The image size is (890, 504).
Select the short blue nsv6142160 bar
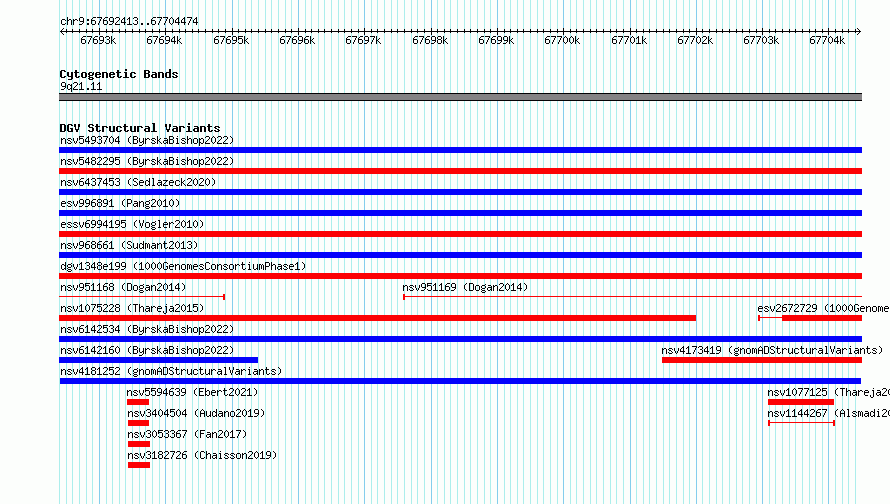click(158, 360)
